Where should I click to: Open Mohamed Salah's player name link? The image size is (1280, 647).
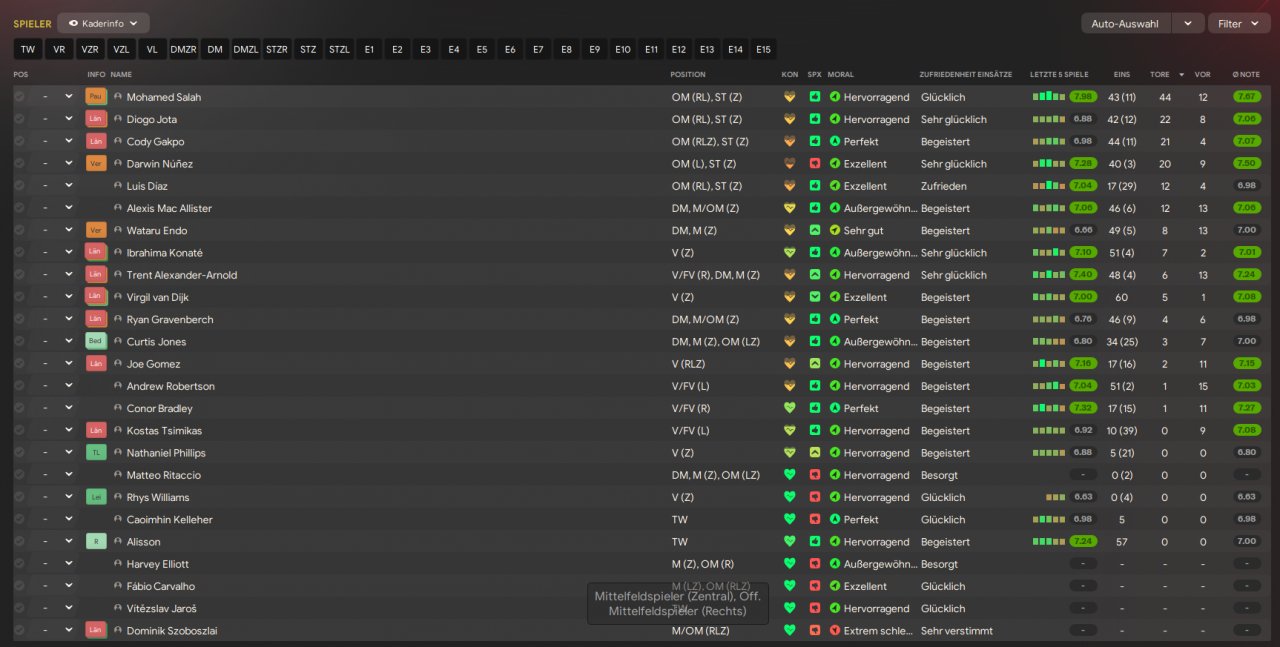[164, 97]
